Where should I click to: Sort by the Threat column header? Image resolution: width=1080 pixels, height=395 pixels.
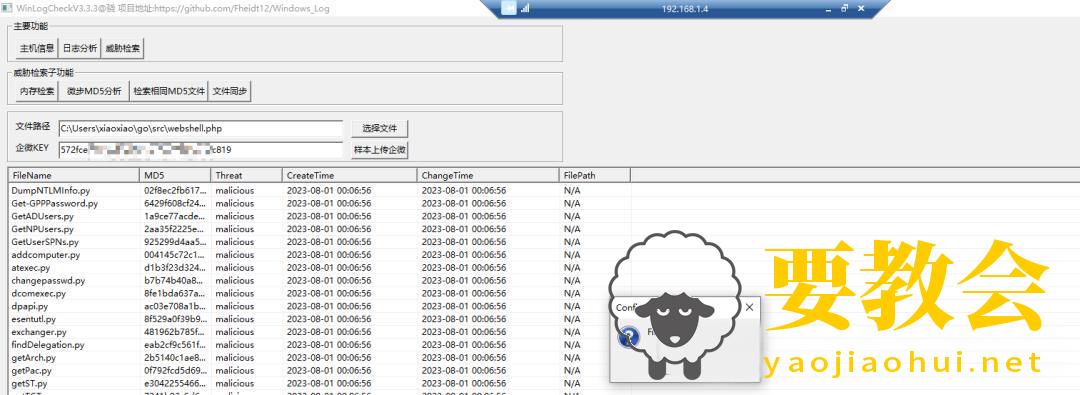point(247,175)
